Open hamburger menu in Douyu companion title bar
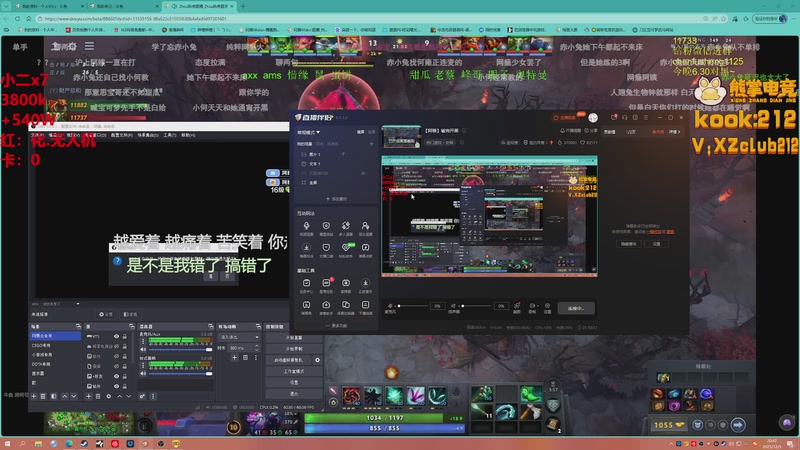The image size is (800, 450). click(646, 117)
